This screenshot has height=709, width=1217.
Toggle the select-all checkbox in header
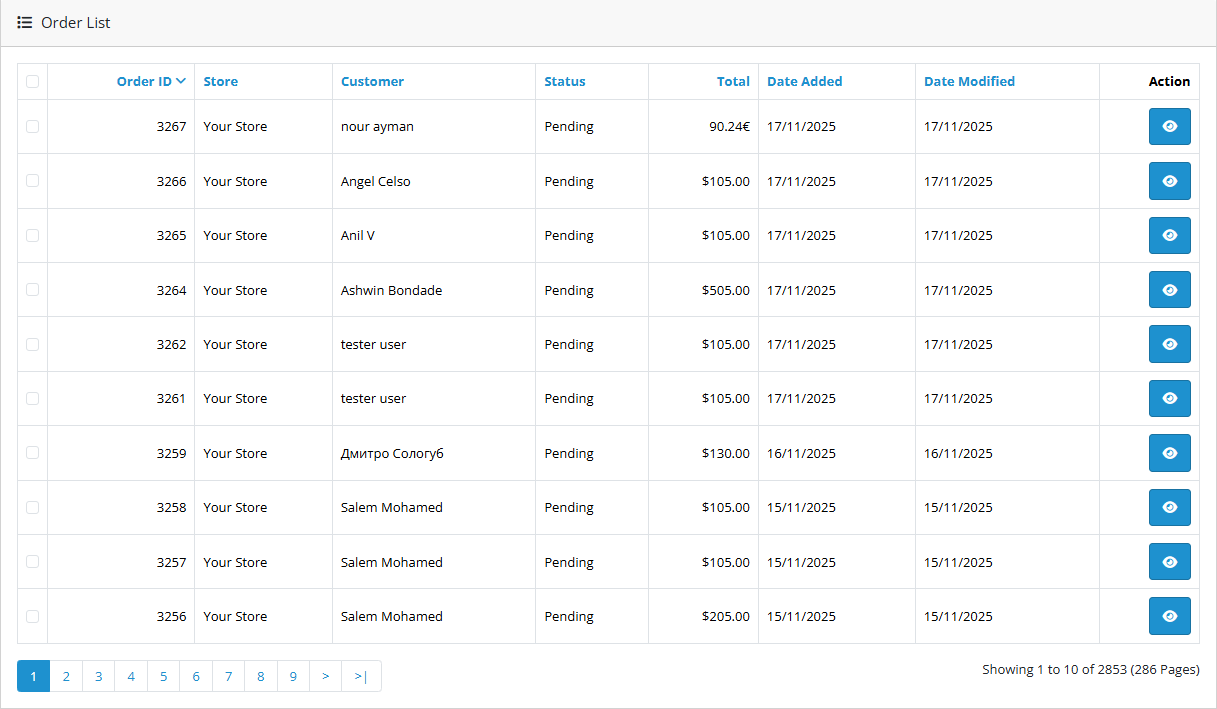point(33,81)
